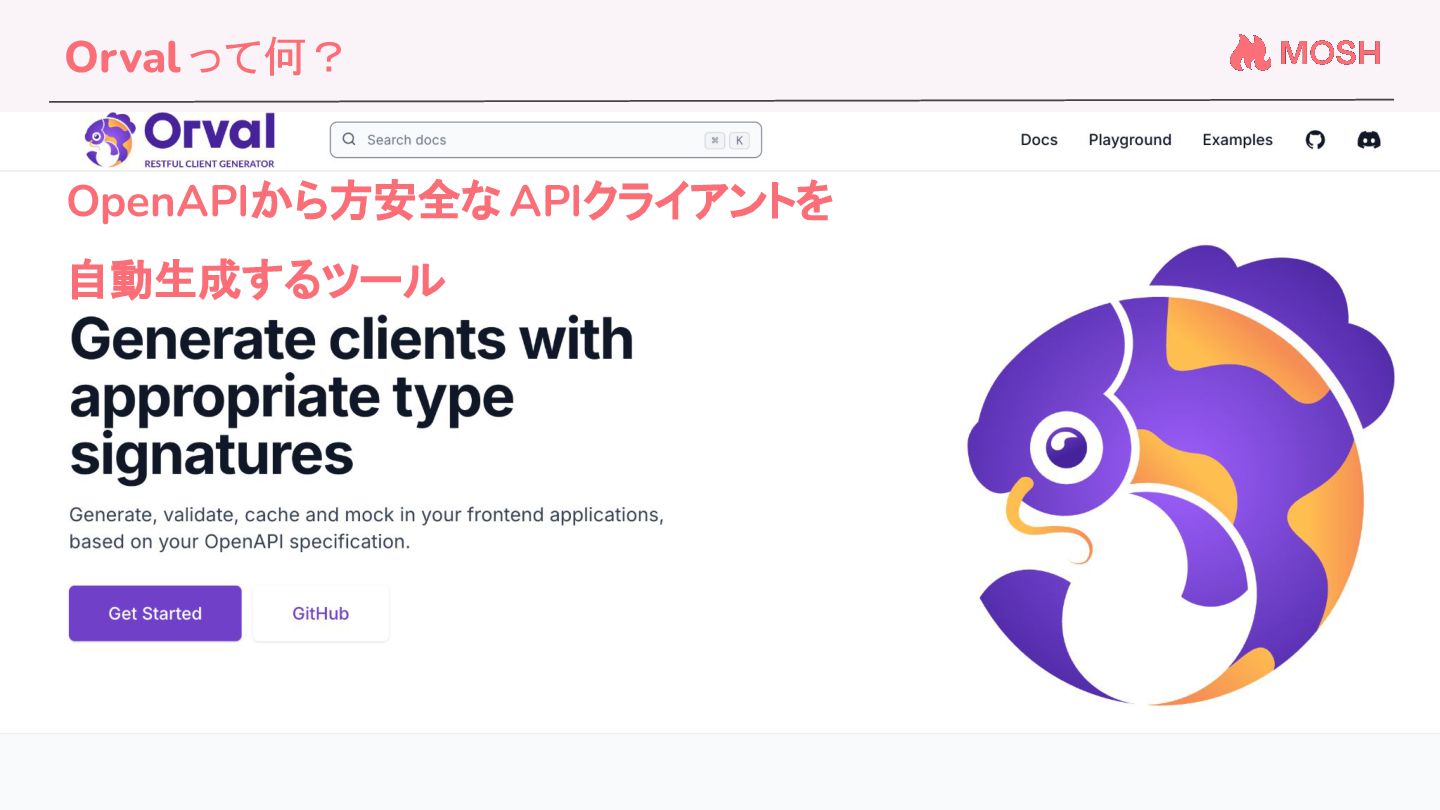Click the 'Generate clients with appropriate type signatures' heading
1440x810 pixels.
pos(351,397)
